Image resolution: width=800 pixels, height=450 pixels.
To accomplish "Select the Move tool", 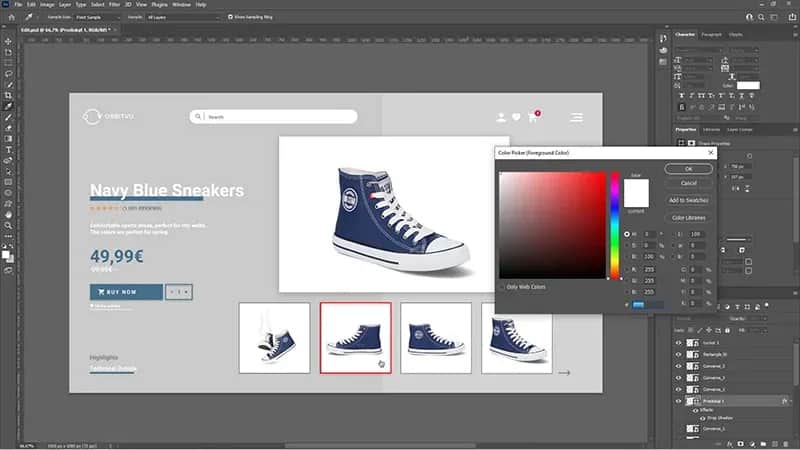I will coord(8,41).
